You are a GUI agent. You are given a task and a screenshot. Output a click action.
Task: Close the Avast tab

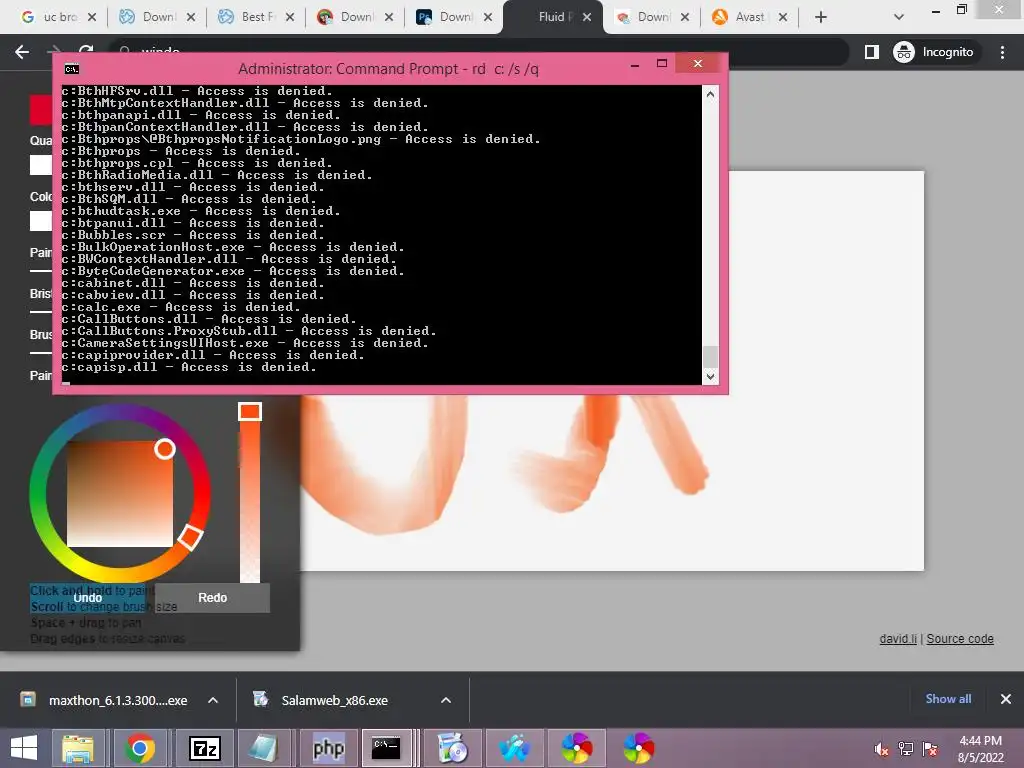point(782,17)
